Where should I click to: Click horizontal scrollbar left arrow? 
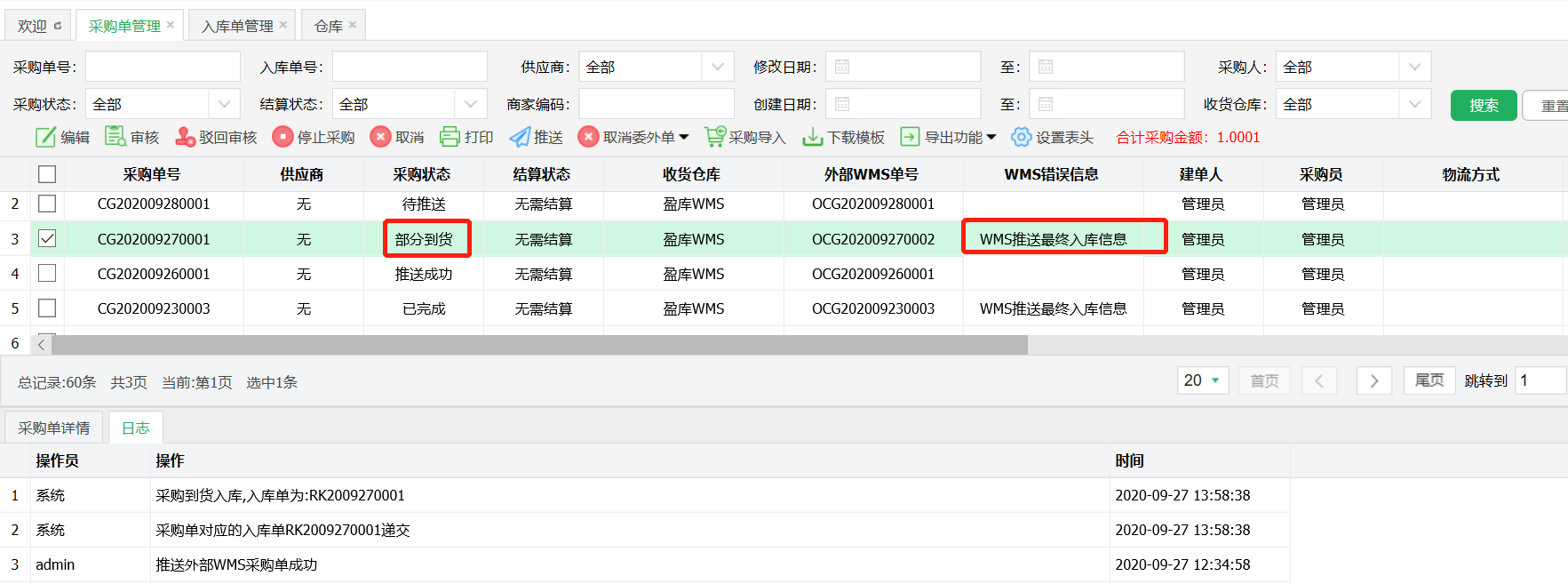[41, 345]
